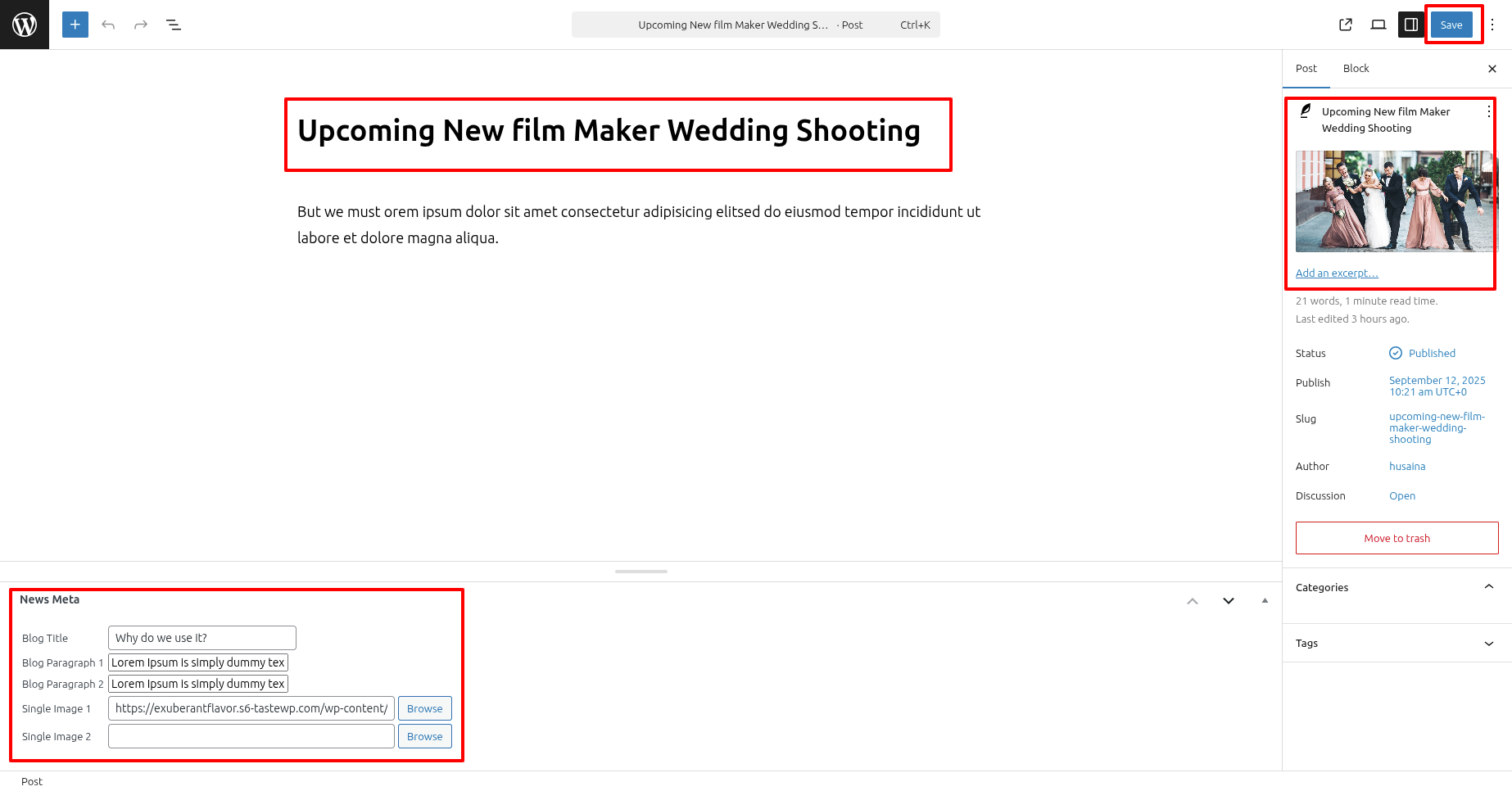Image resolution: width=1512 pixels, height=791 pixels.
Task: Move News Meta box down
Action: coord(1229,601)
